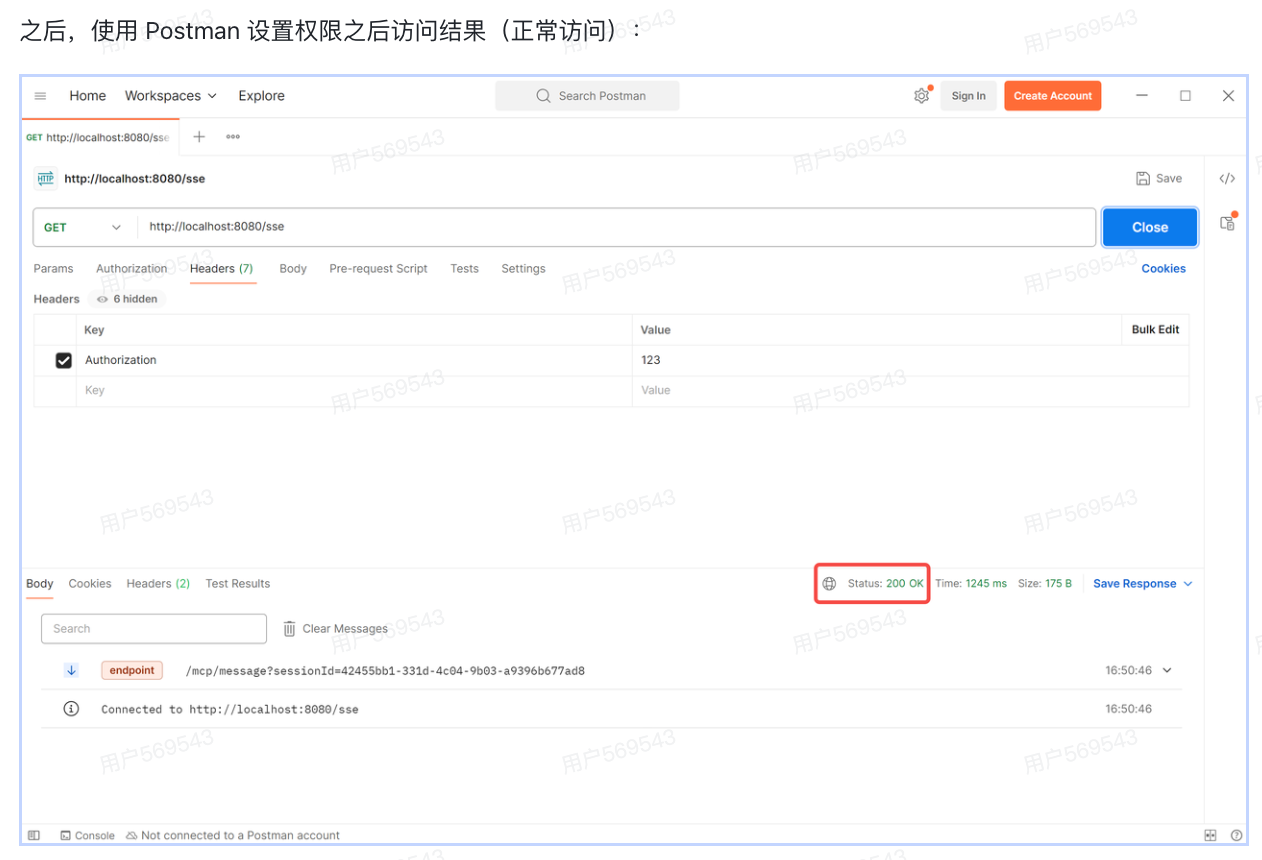Open the response Cookies tab
1262x860 pixels.
(90, 584)
